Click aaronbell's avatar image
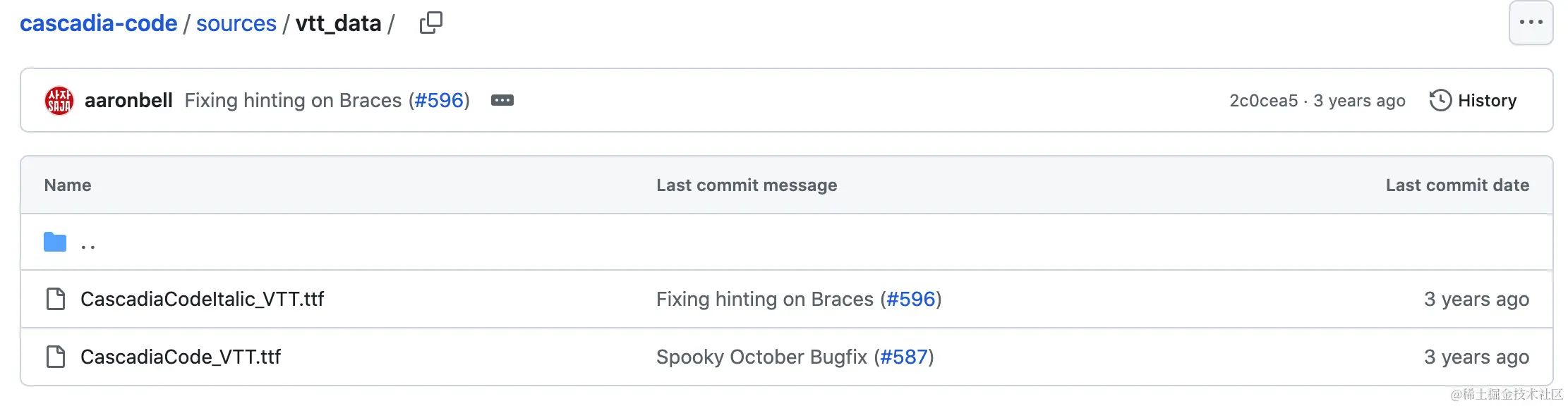This screenshot has width=1568, height=406. [59, 101]
